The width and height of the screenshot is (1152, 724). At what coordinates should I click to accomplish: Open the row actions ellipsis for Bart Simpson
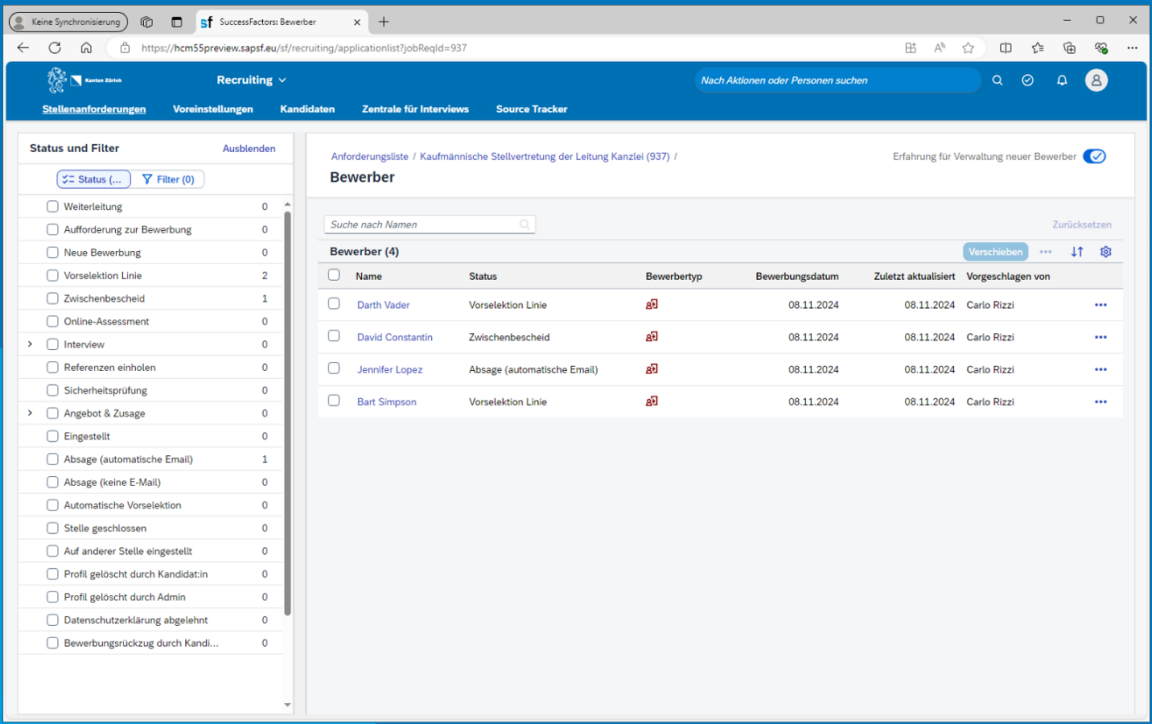(1101, 401)
